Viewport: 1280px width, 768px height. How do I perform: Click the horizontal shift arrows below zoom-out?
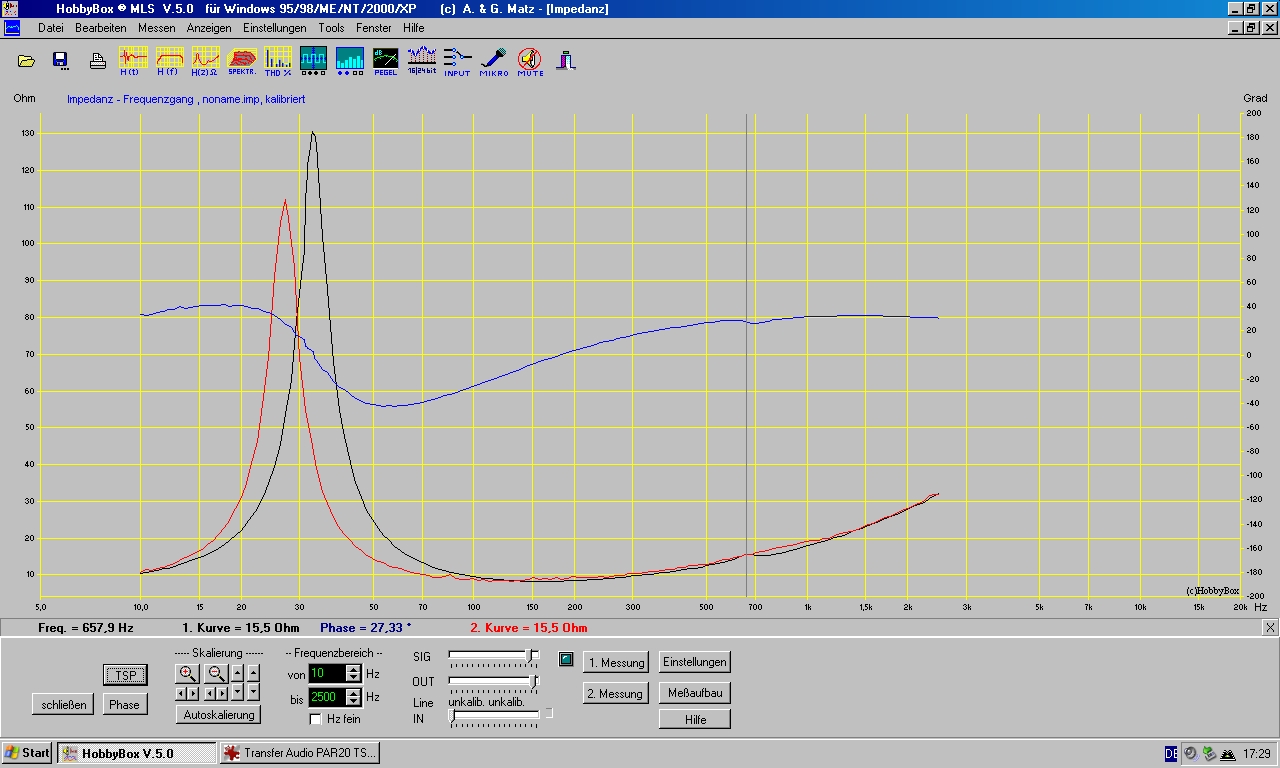click(x=216, y=692)
